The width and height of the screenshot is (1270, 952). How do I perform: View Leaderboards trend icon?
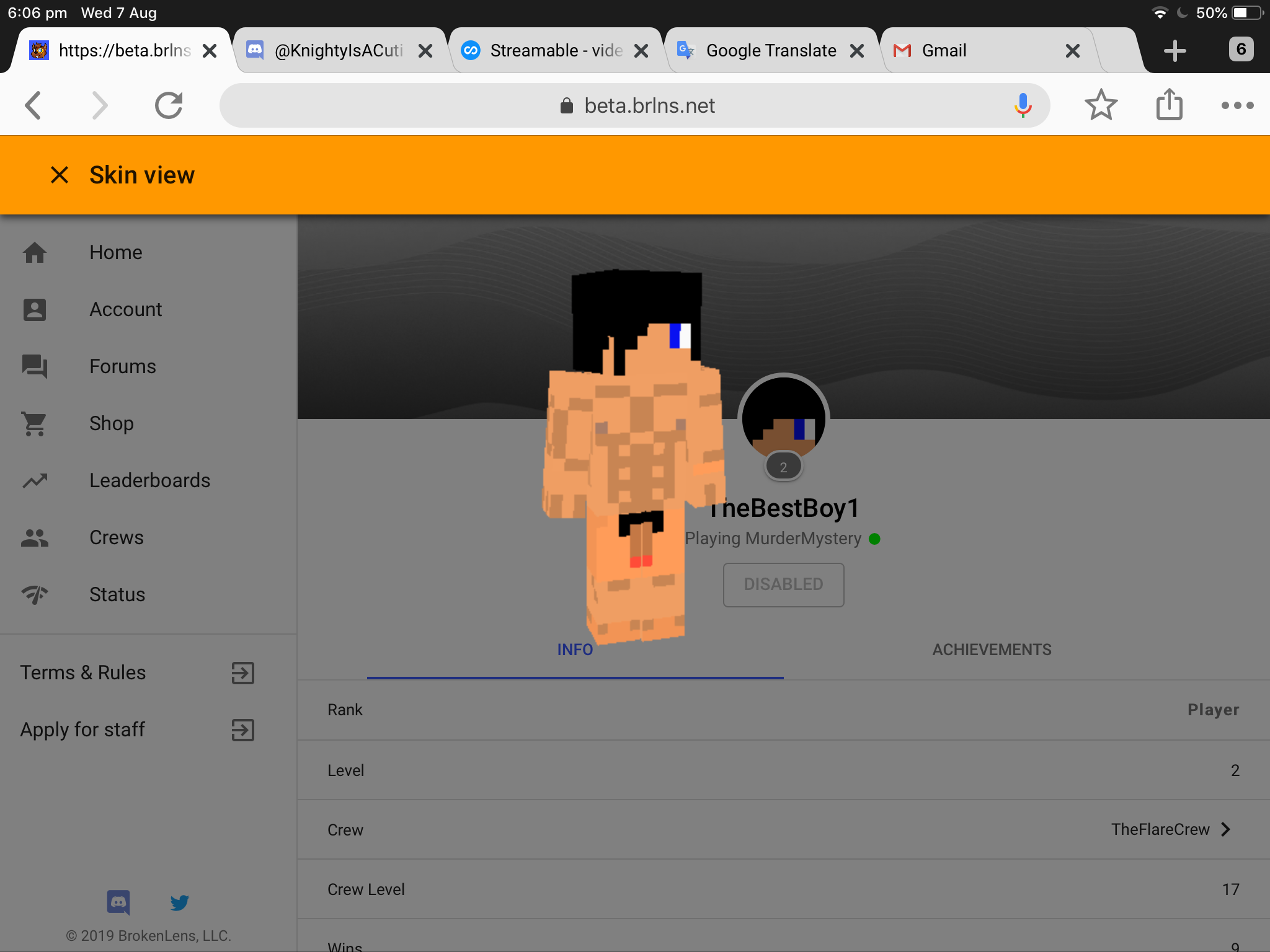(35, 480)
